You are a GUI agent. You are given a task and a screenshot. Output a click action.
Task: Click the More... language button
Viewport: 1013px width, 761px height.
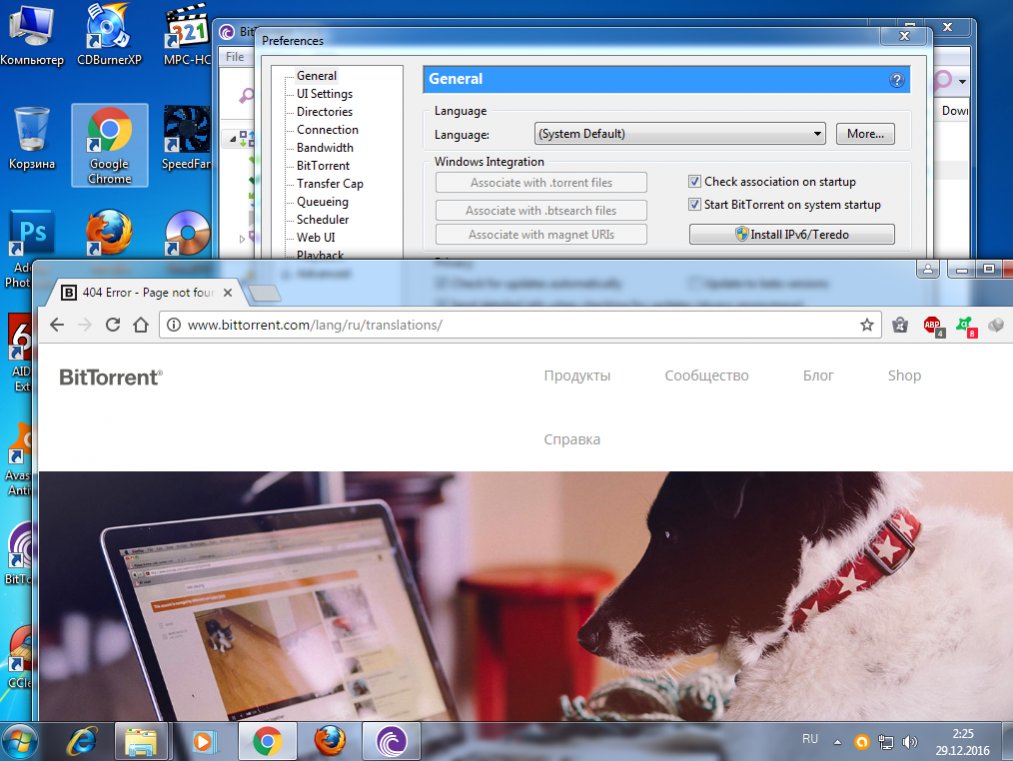(x=865, y=134)
